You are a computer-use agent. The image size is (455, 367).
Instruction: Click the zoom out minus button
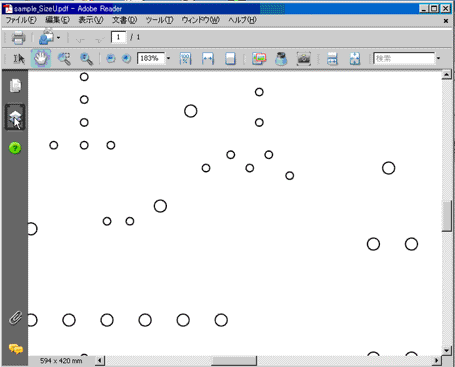(x=111, y=59)
